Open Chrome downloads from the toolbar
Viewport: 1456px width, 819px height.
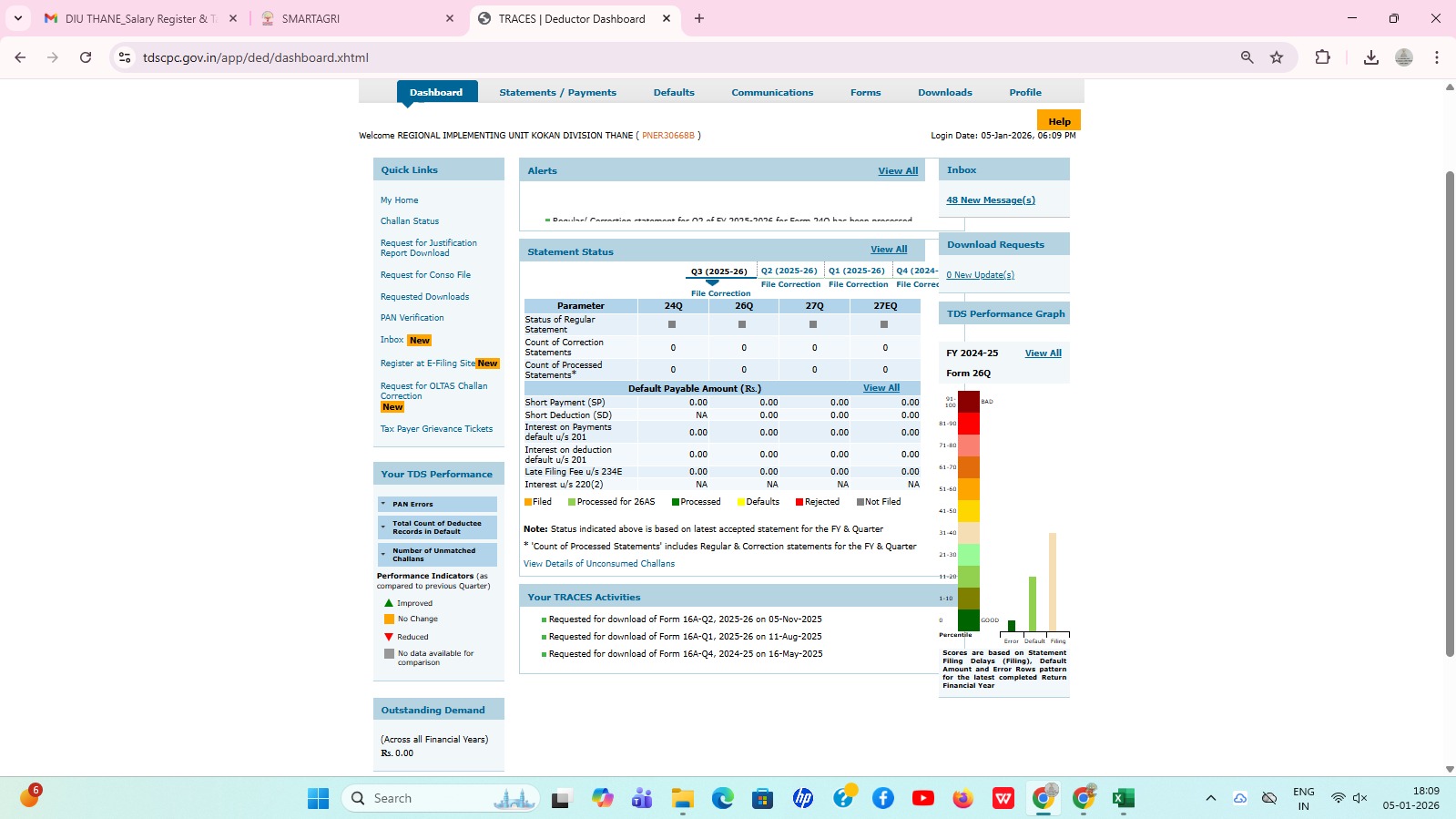click(x=1370, y=57)
